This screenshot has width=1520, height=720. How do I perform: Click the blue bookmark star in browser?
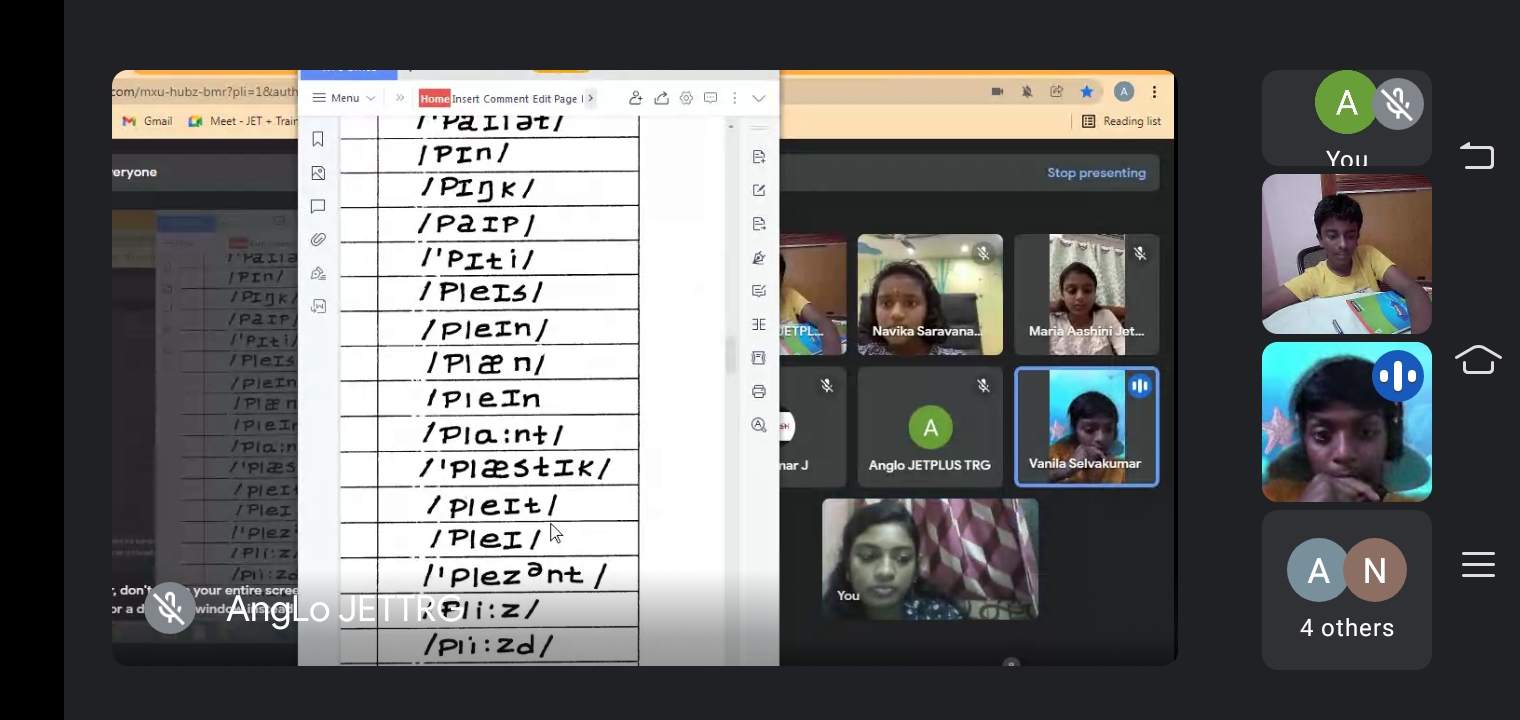click(x=1086, y=92)
